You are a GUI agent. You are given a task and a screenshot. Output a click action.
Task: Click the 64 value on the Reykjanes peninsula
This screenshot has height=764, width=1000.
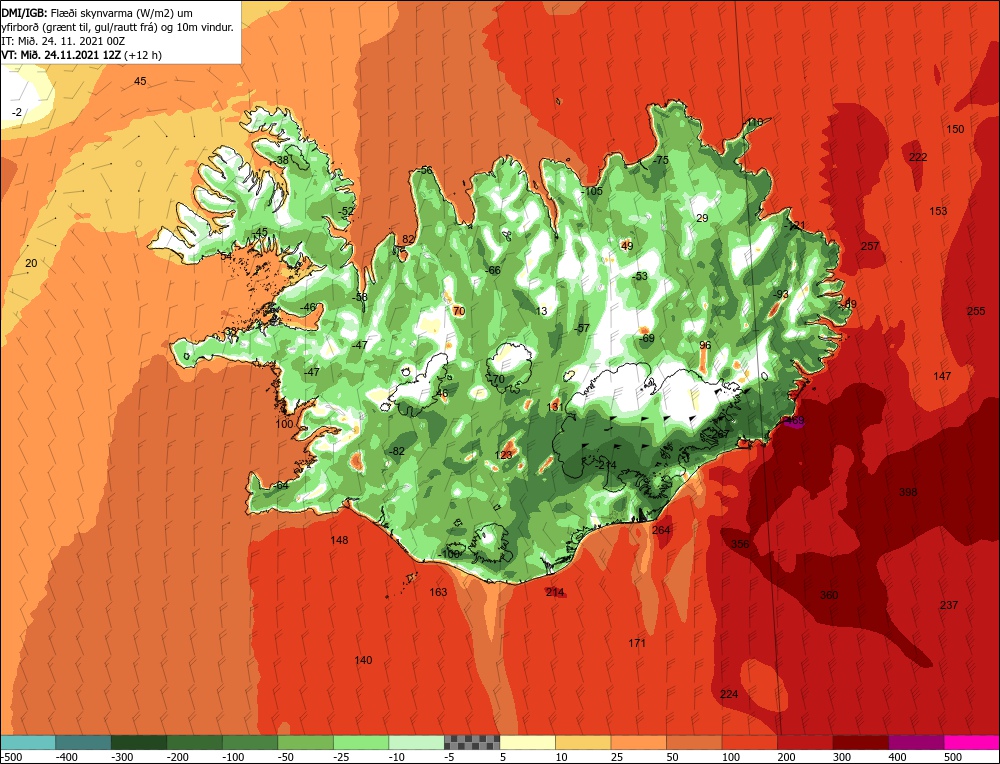tap(283, 485)
